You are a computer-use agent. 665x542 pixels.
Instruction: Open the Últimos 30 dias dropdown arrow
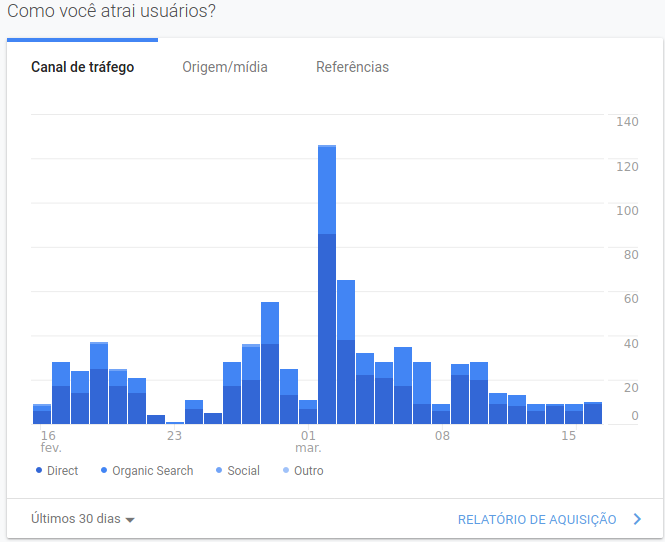click(130, 520)
